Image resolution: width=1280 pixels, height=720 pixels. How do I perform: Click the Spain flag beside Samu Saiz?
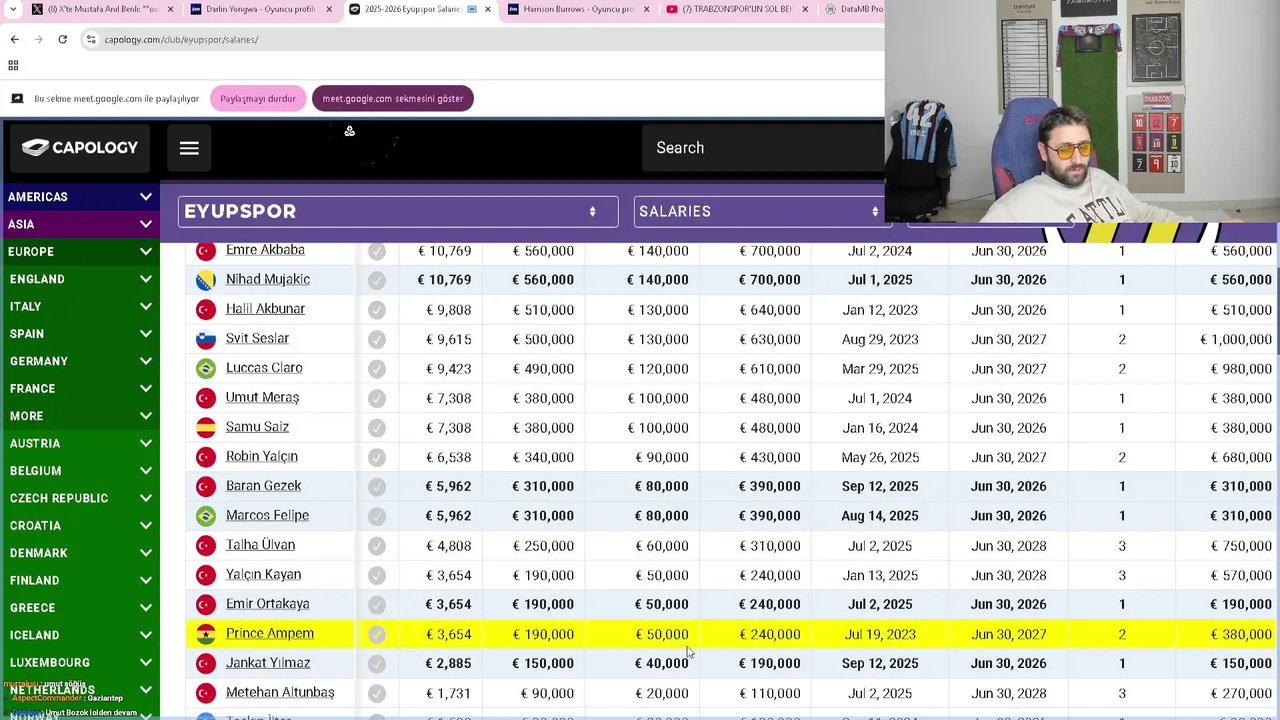click(x=206, y=428)
